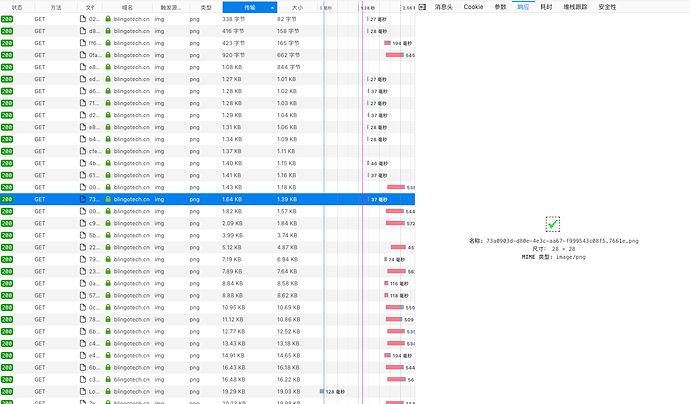Sort by the 大小 column header
Image resolution: width=690 pixels, height=404 pixels.
(297, 7)
